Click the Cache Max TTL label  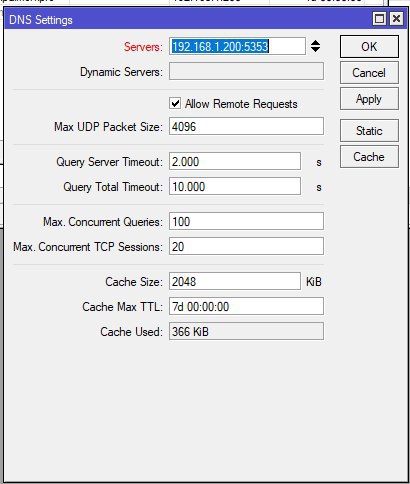click(122, 307)
